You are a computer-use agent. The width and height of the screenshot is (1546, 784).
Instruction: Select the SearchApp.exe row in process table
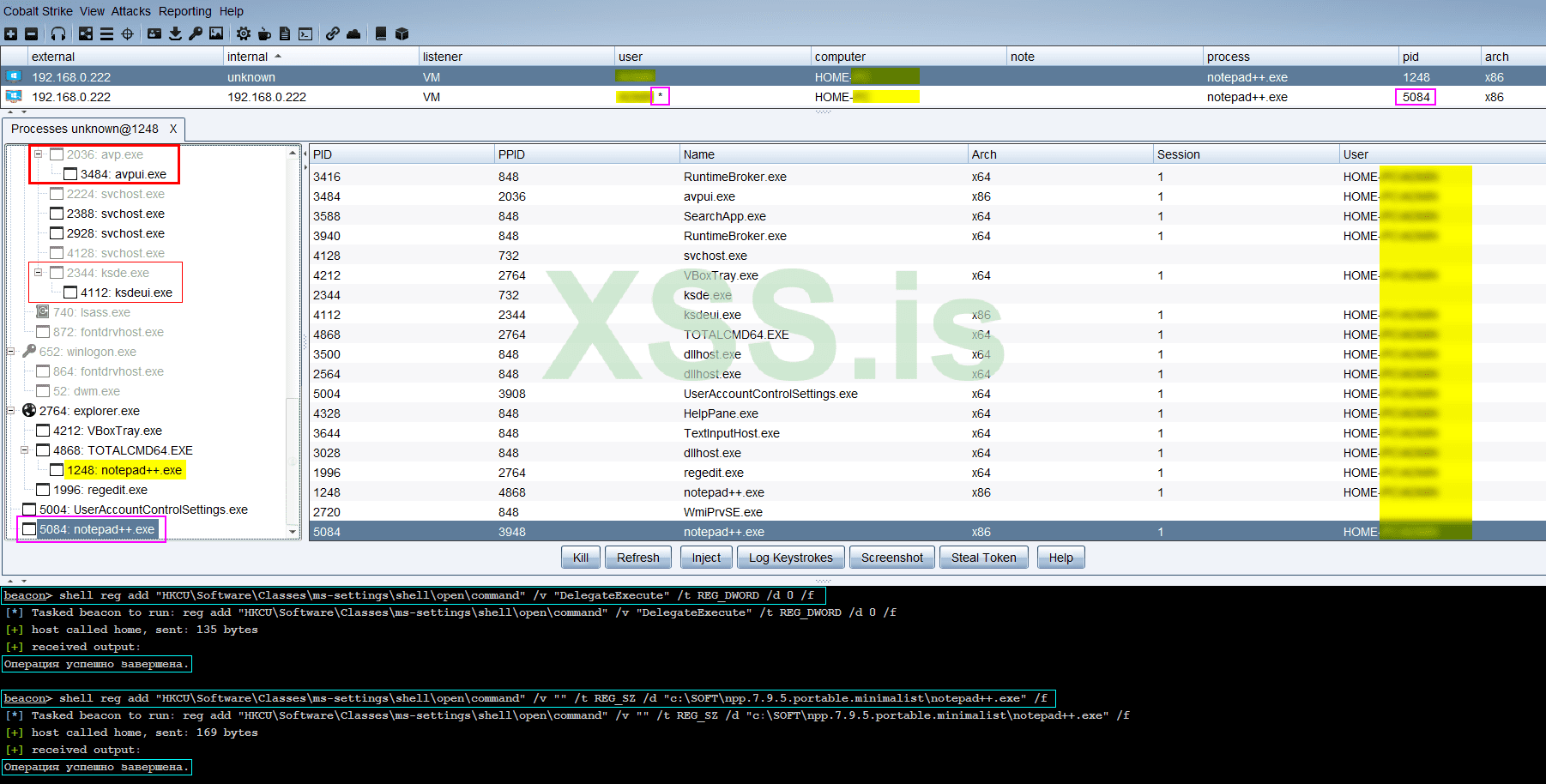point(927,216)
